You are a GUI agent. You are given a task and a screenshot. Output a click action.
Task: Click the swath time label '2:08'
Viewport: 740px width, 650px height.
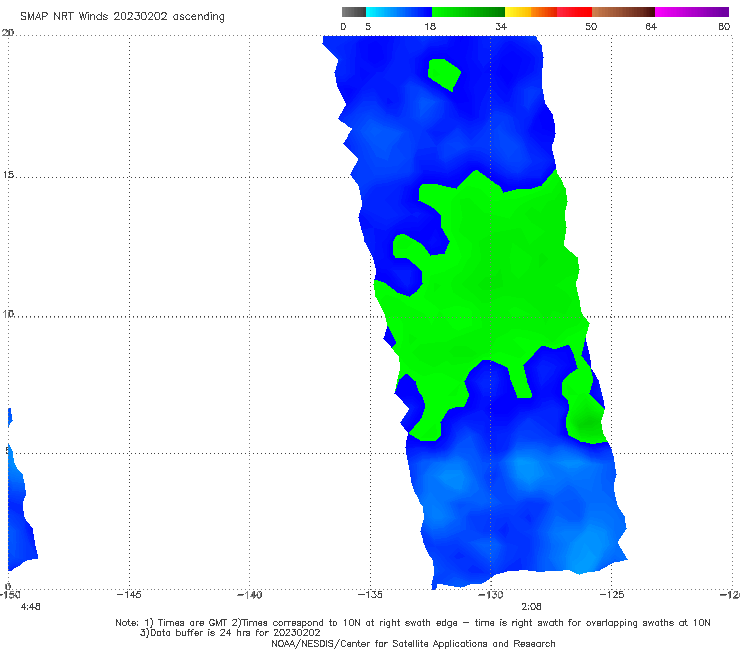pyautogui.click(x=531, y=607)
